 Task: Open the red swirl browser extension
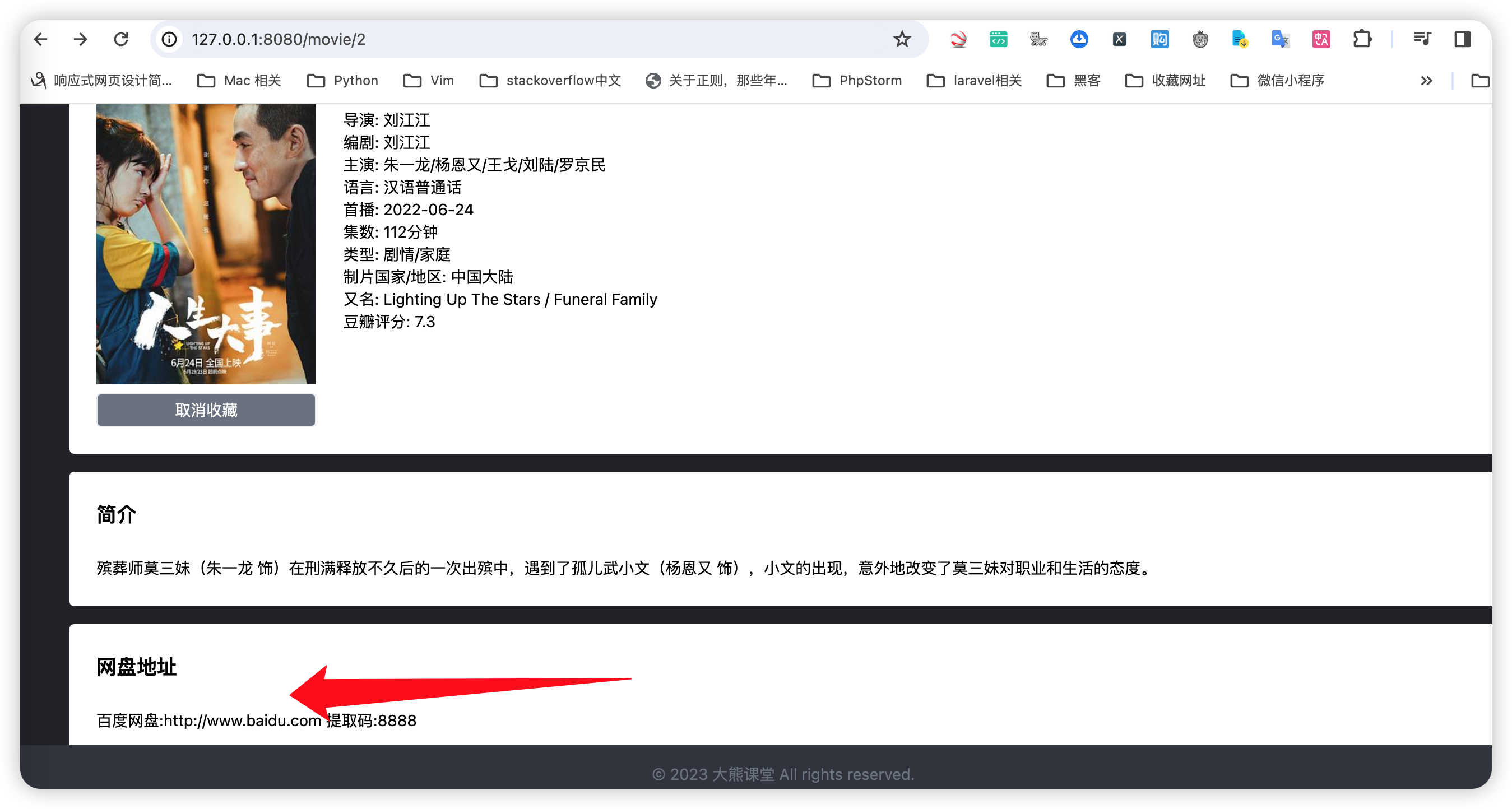point(958,39)
